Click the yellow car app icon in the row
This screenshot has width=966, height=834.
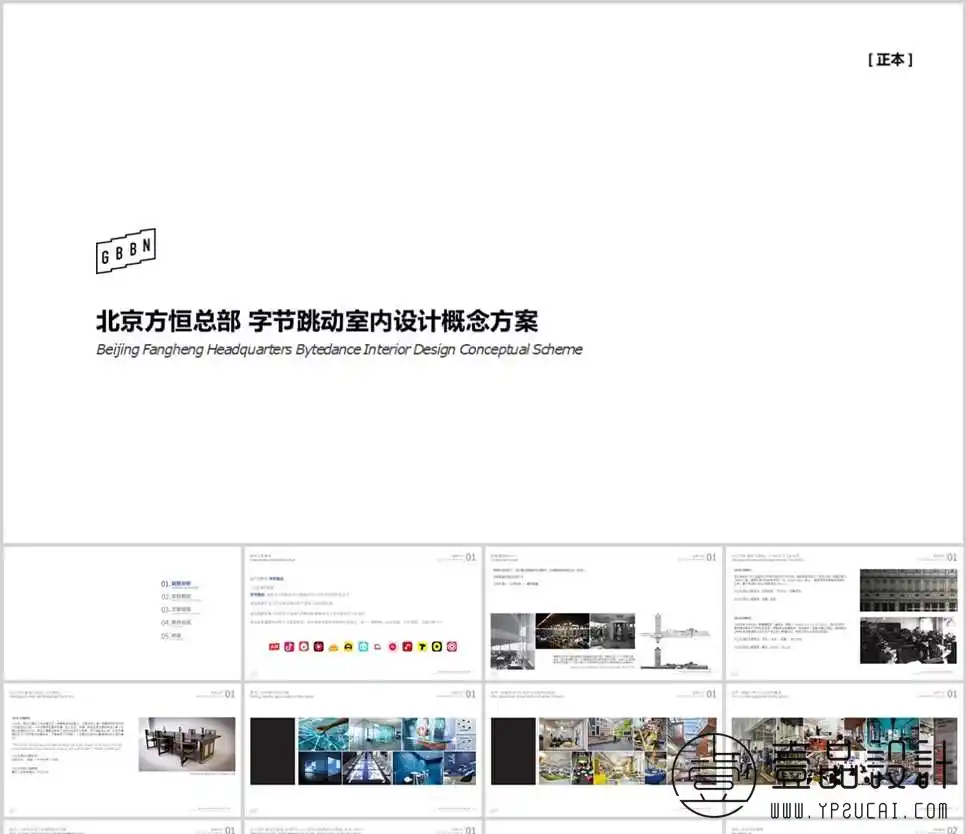[x=348, y=647]
